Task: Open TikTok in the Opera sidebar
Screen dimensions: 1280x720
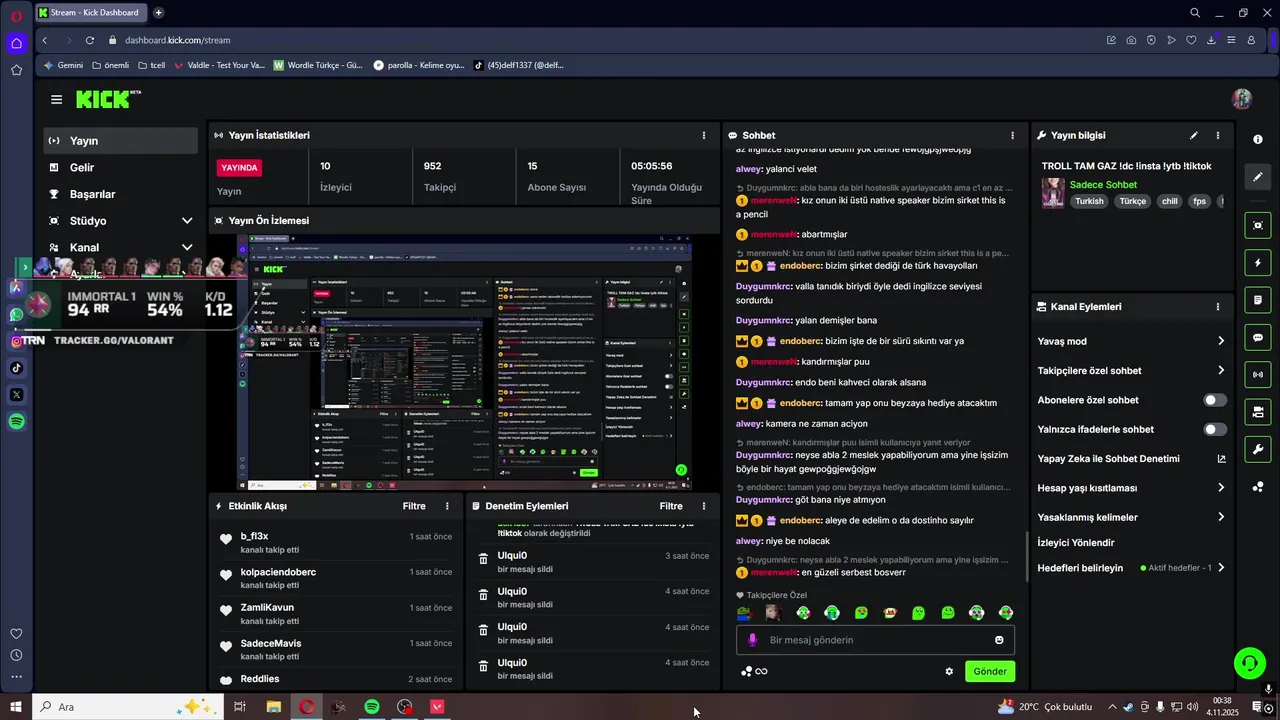Action: click(16, 368)
